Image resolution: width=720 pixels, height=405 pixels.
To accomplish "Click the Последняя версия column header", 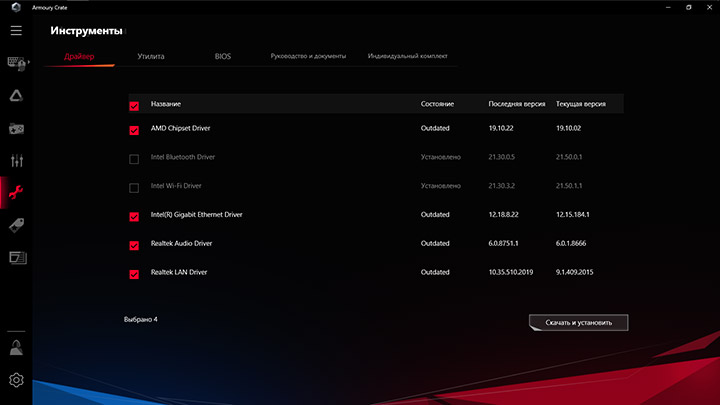I will [517, 104].
